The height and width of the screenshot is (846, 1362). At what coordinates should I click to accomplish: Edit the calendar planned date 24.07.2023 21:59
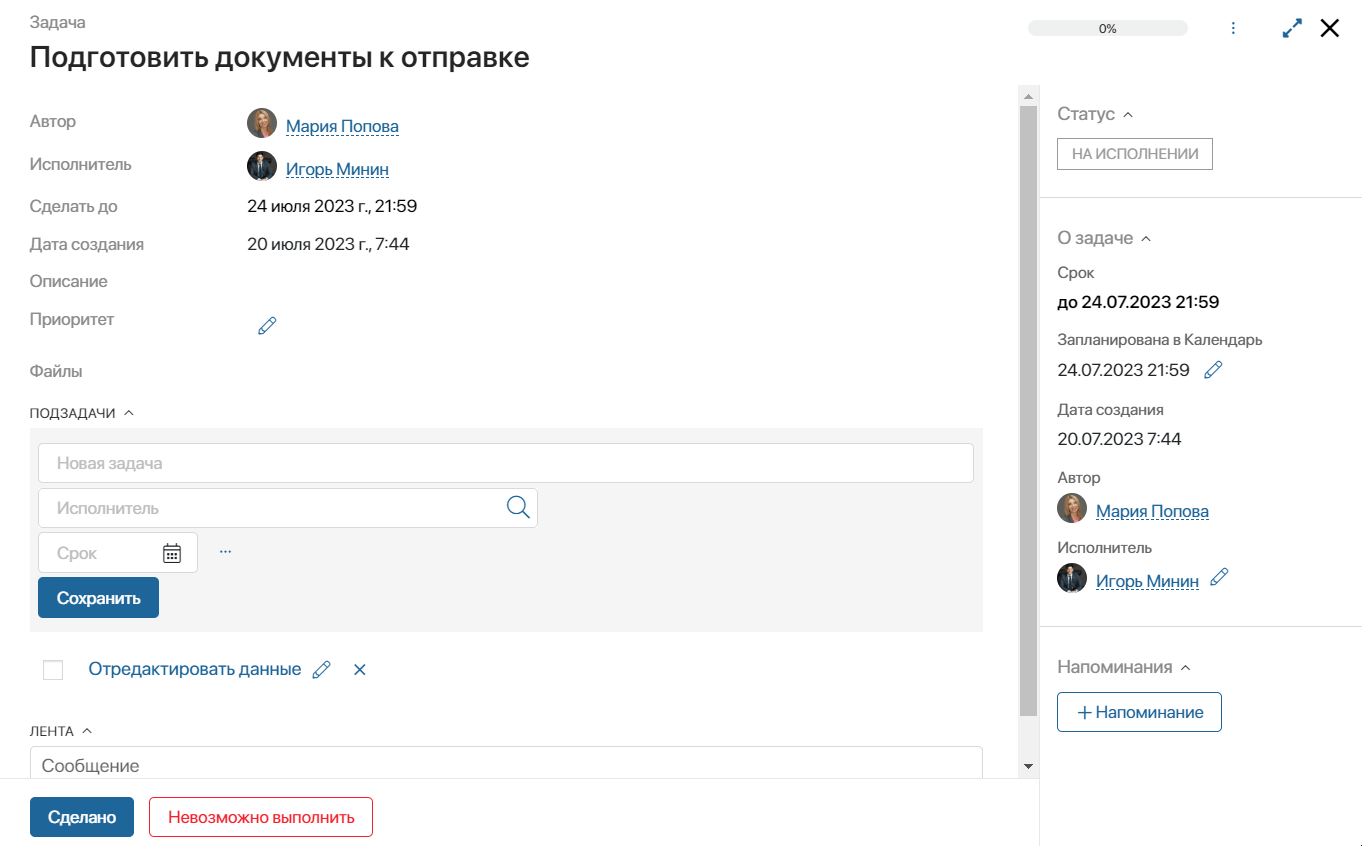[1213, 370]
